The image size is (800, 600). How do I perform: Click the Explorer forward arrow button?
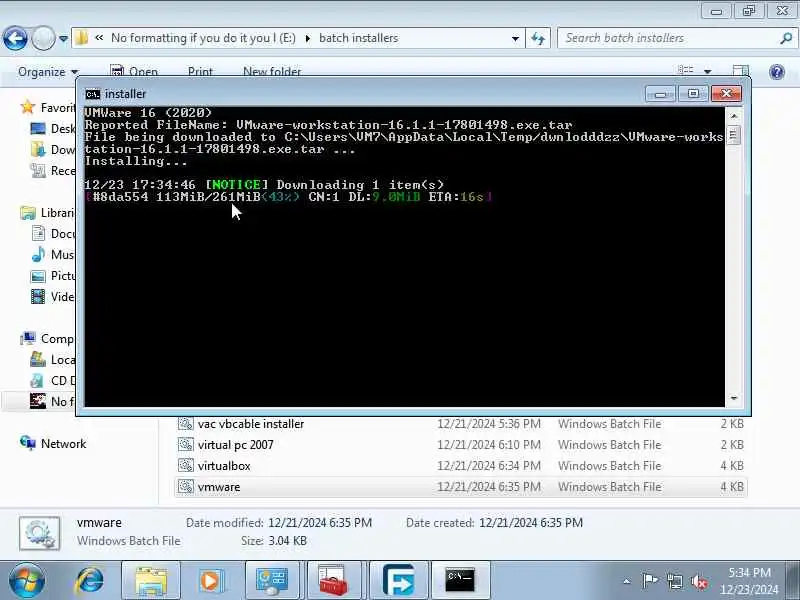click(x=43, y=38)
